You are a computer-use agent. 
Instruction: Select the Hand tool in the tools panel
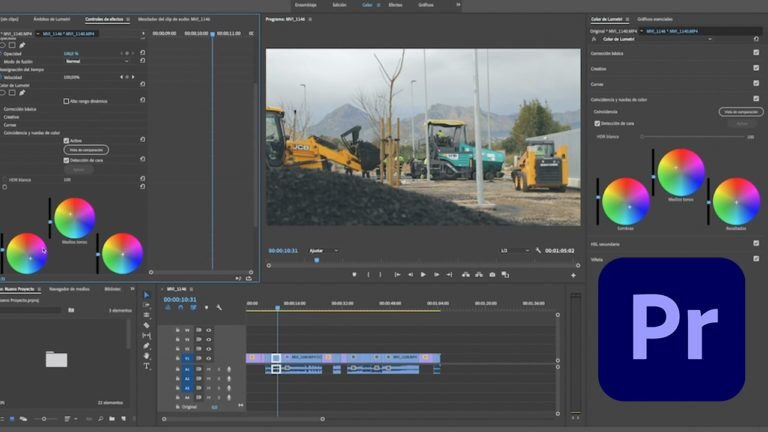tap(146, 356)
